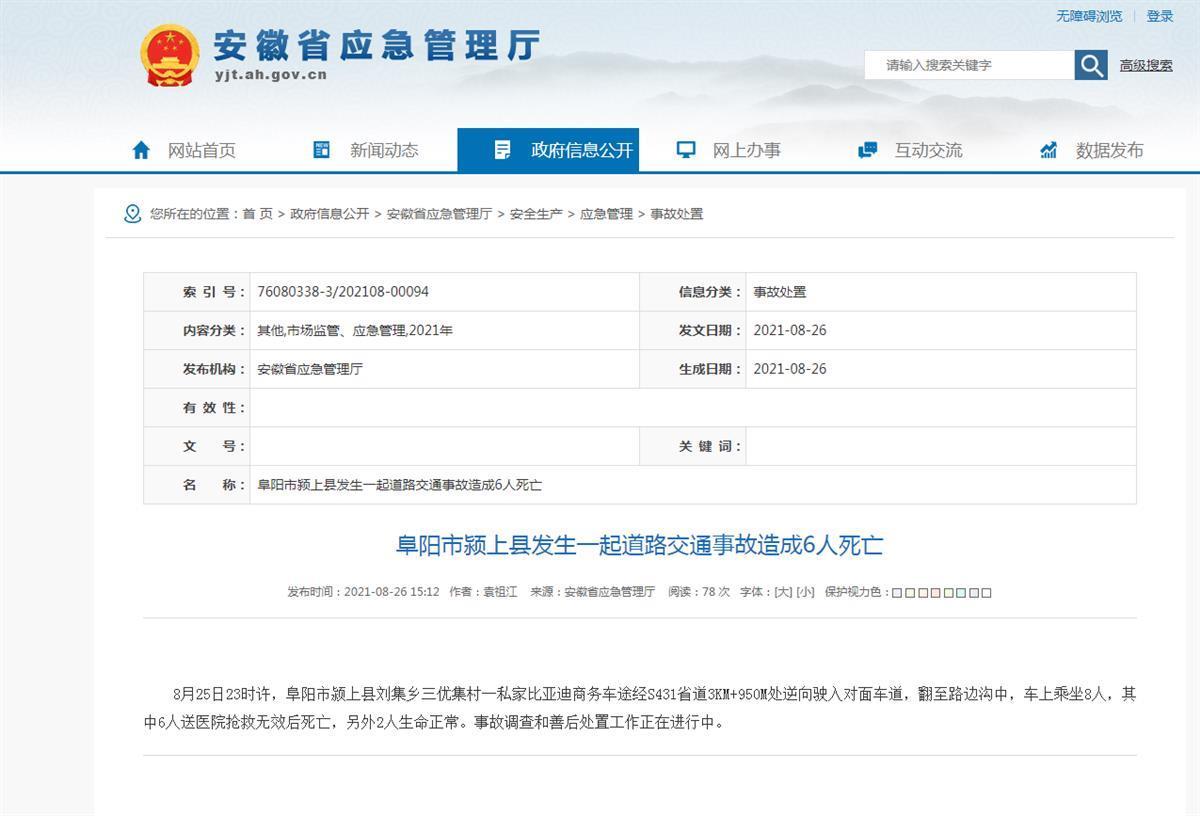Focus the keyword search input field

tap(968, 65)
